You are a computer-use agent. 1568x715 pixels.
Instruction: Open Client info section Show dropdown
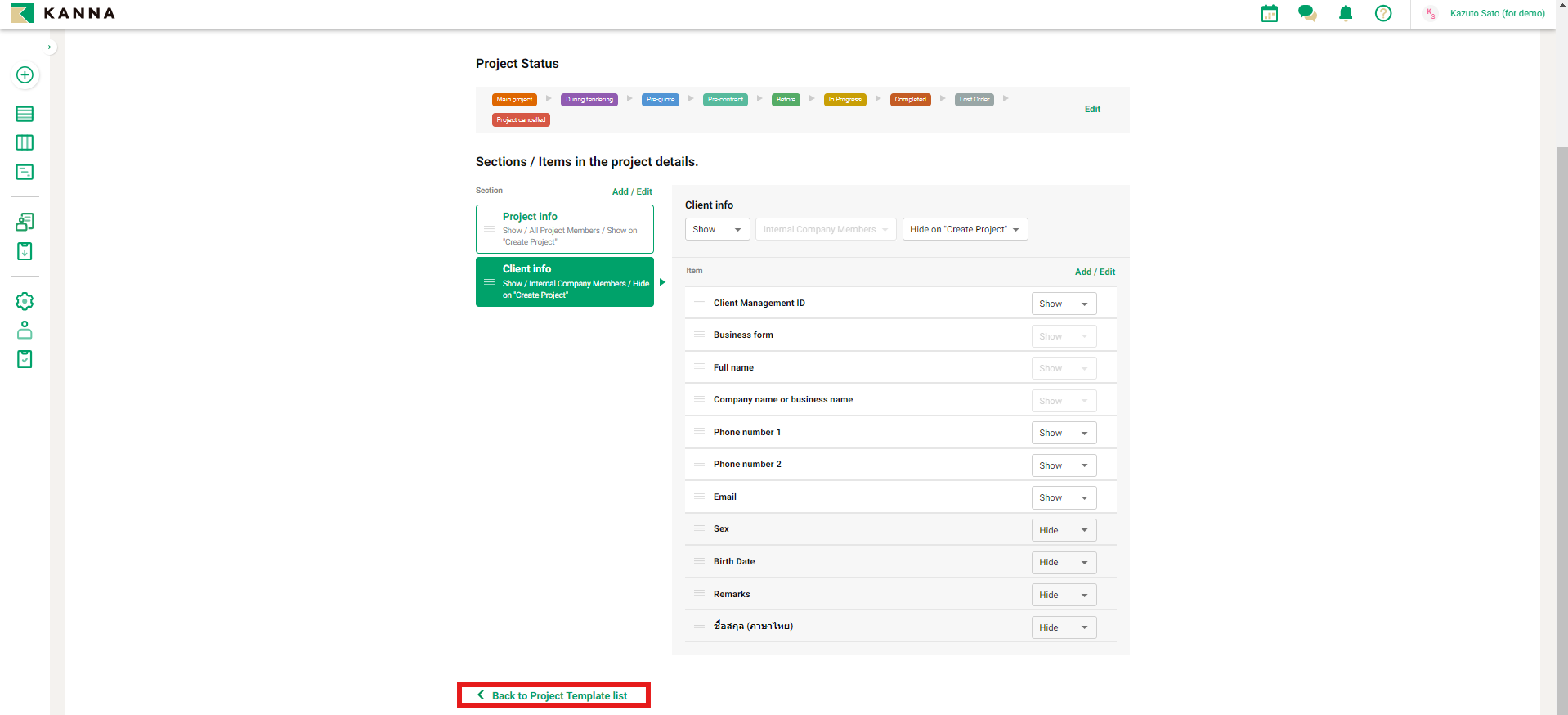[717, 230]
